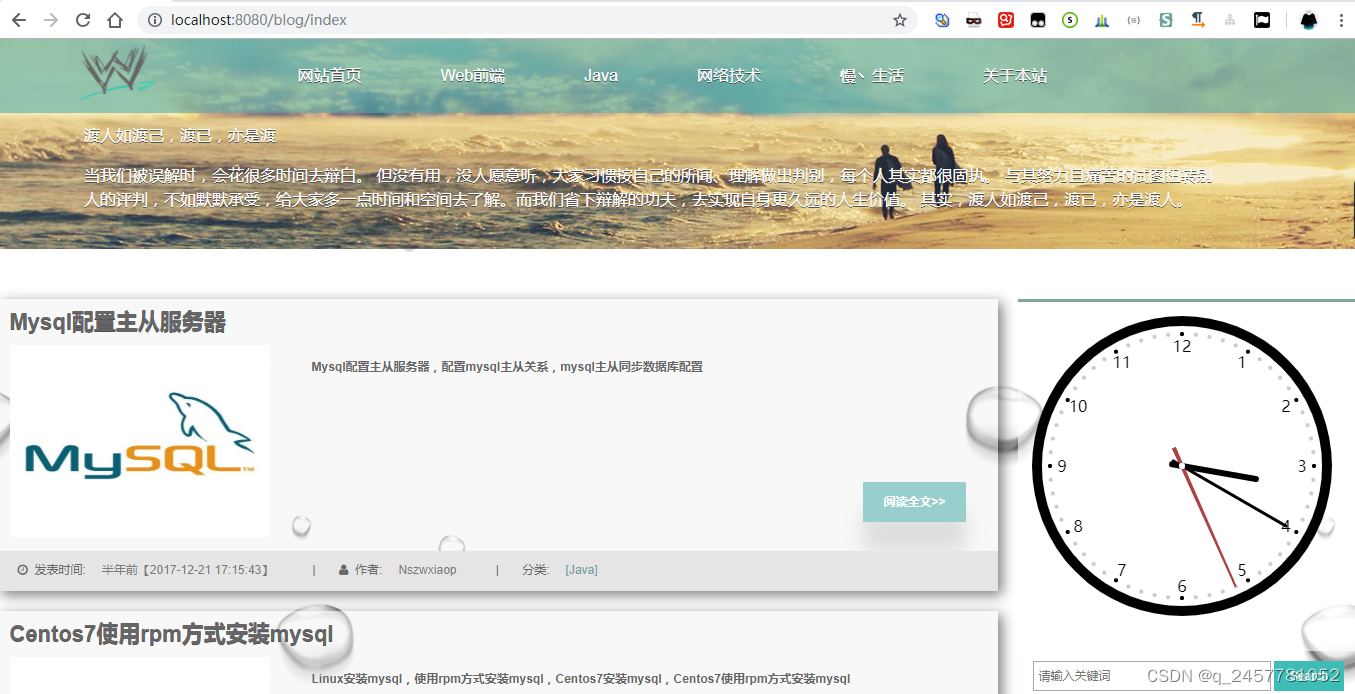
Task: Click the browser forward arrow
Action: click(x=51, y=20)
